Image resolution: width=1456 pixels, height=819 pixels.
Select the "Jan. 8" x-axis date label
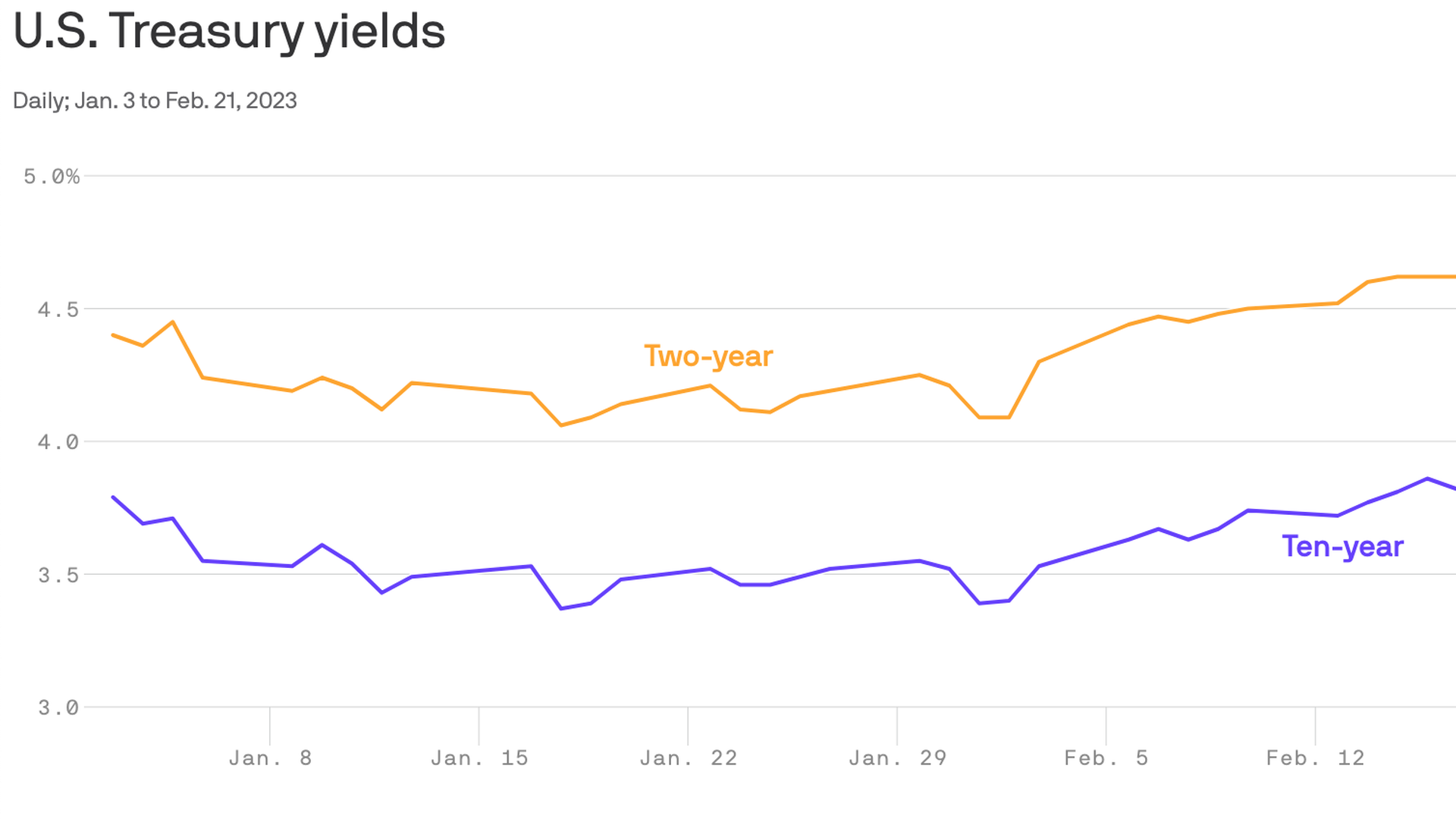point(270,758)
